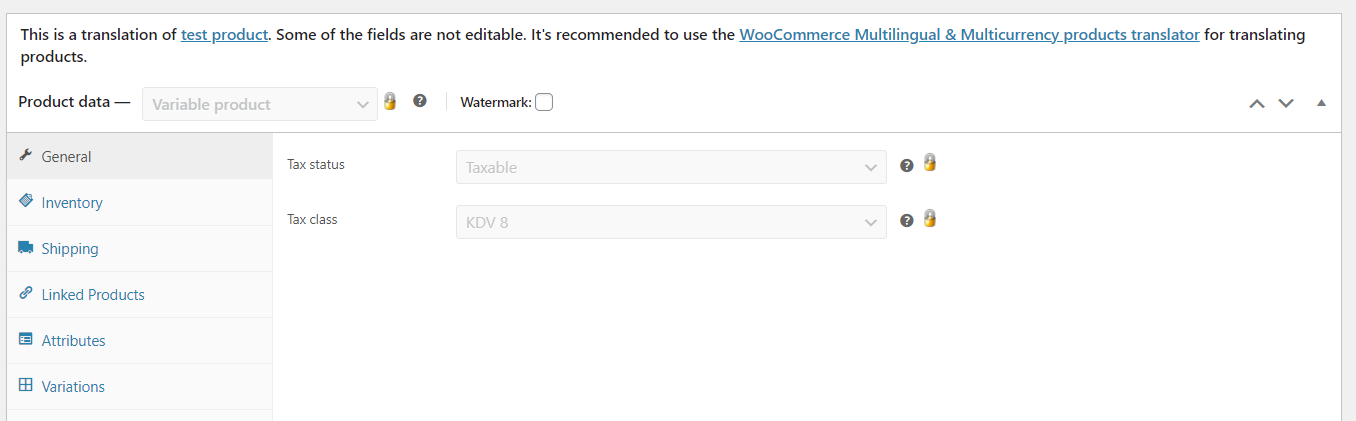Open the Variable product type dropdown

click(260, 104)
